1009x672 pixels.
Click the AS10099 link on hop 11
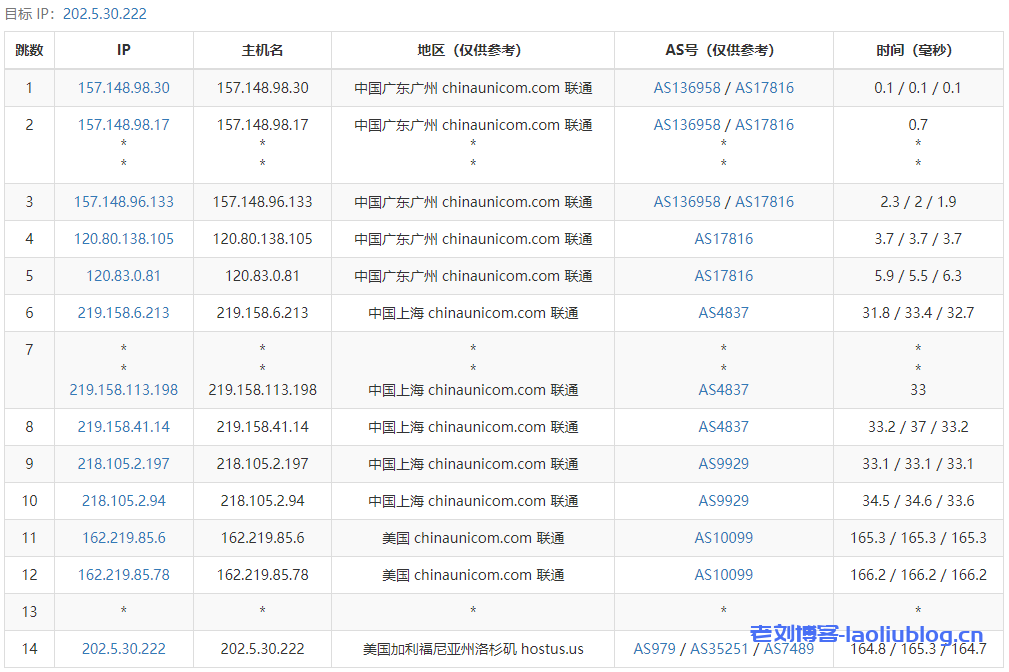coord(723,537)
